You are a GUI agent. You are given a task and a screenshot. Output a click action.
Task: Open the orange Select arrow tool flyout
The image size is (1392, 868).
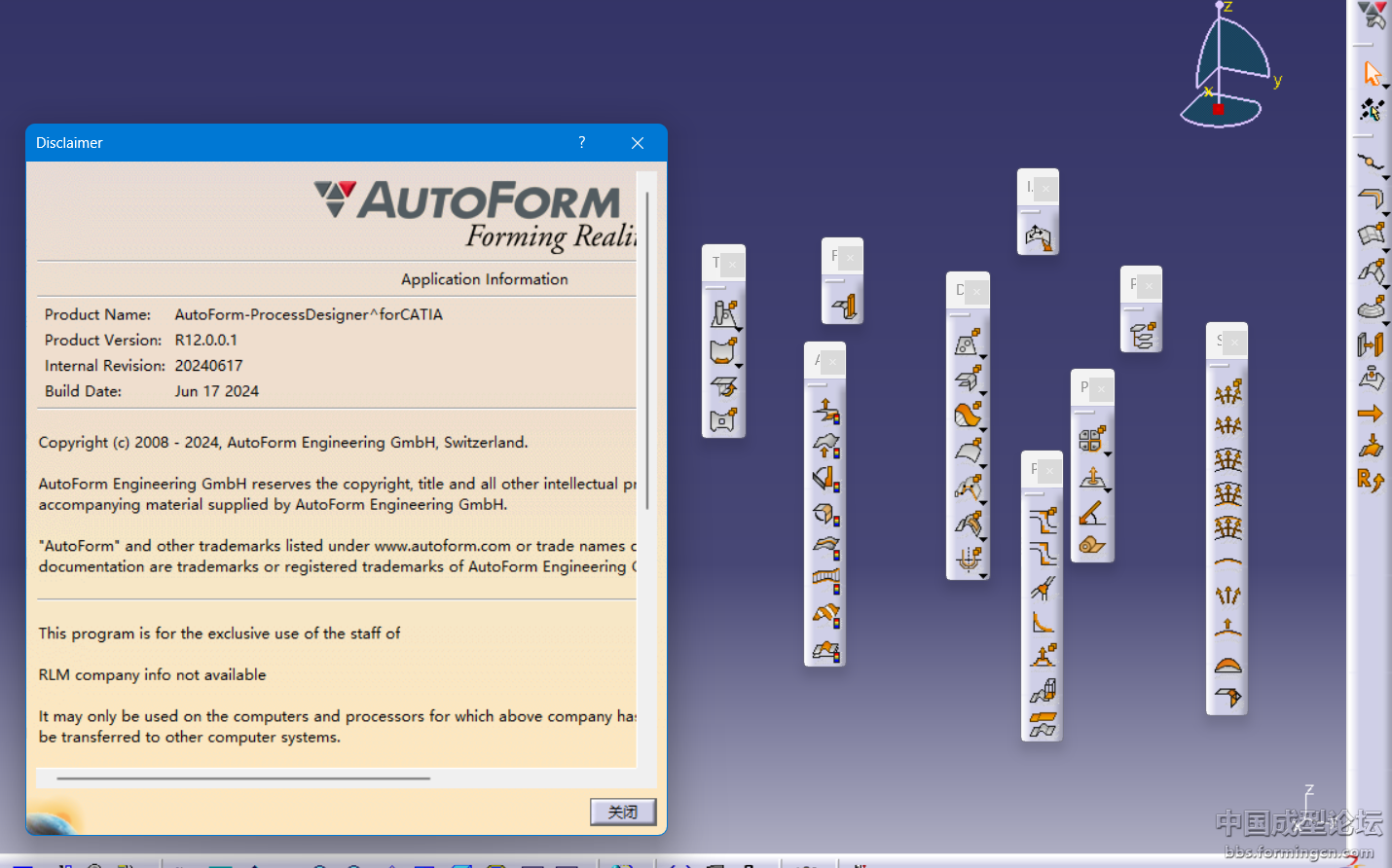pos(1372,74)
